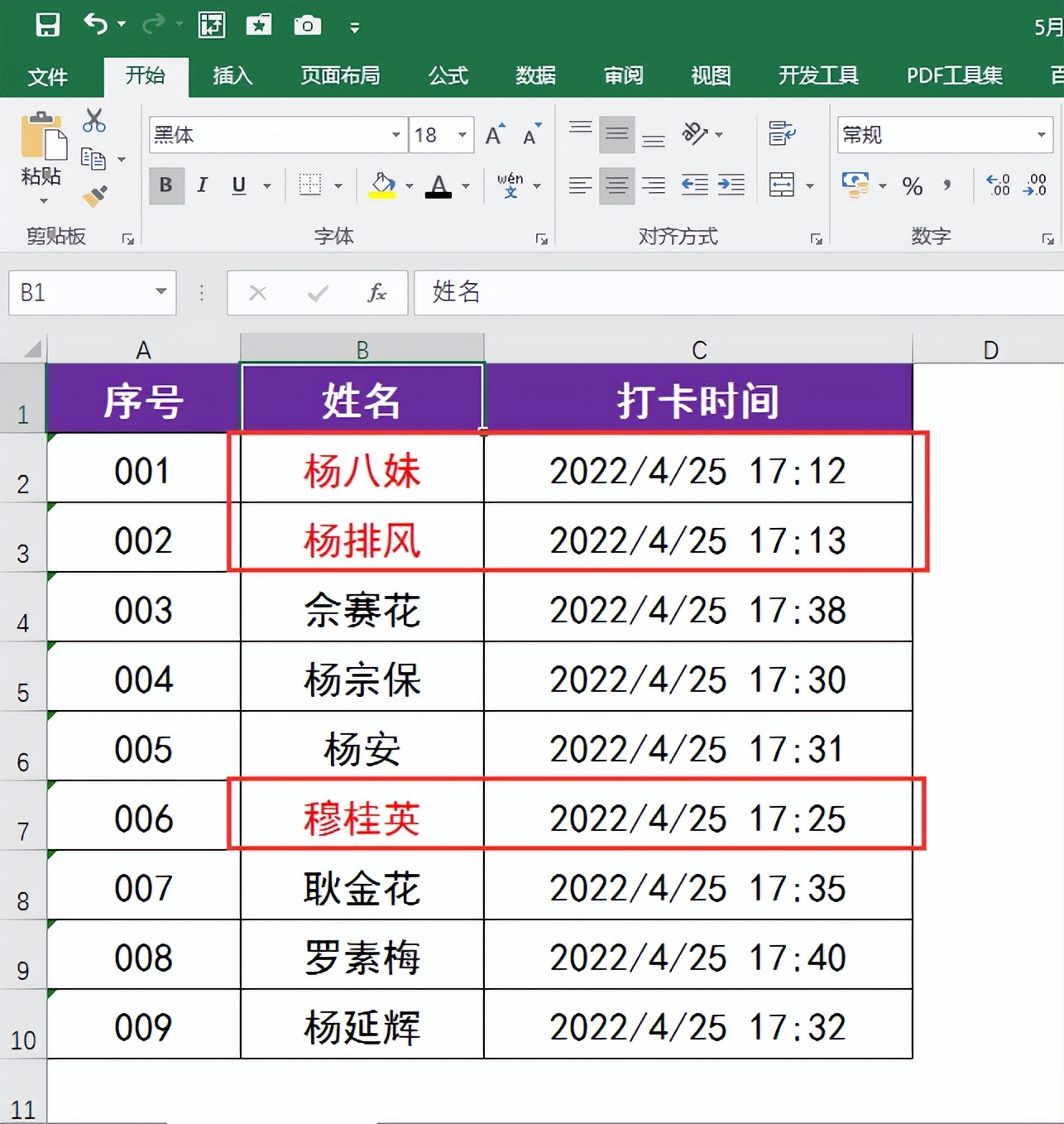1064x1124 pixels.
Task: Click the Insert Function fx icon
Action: point(377,292)
